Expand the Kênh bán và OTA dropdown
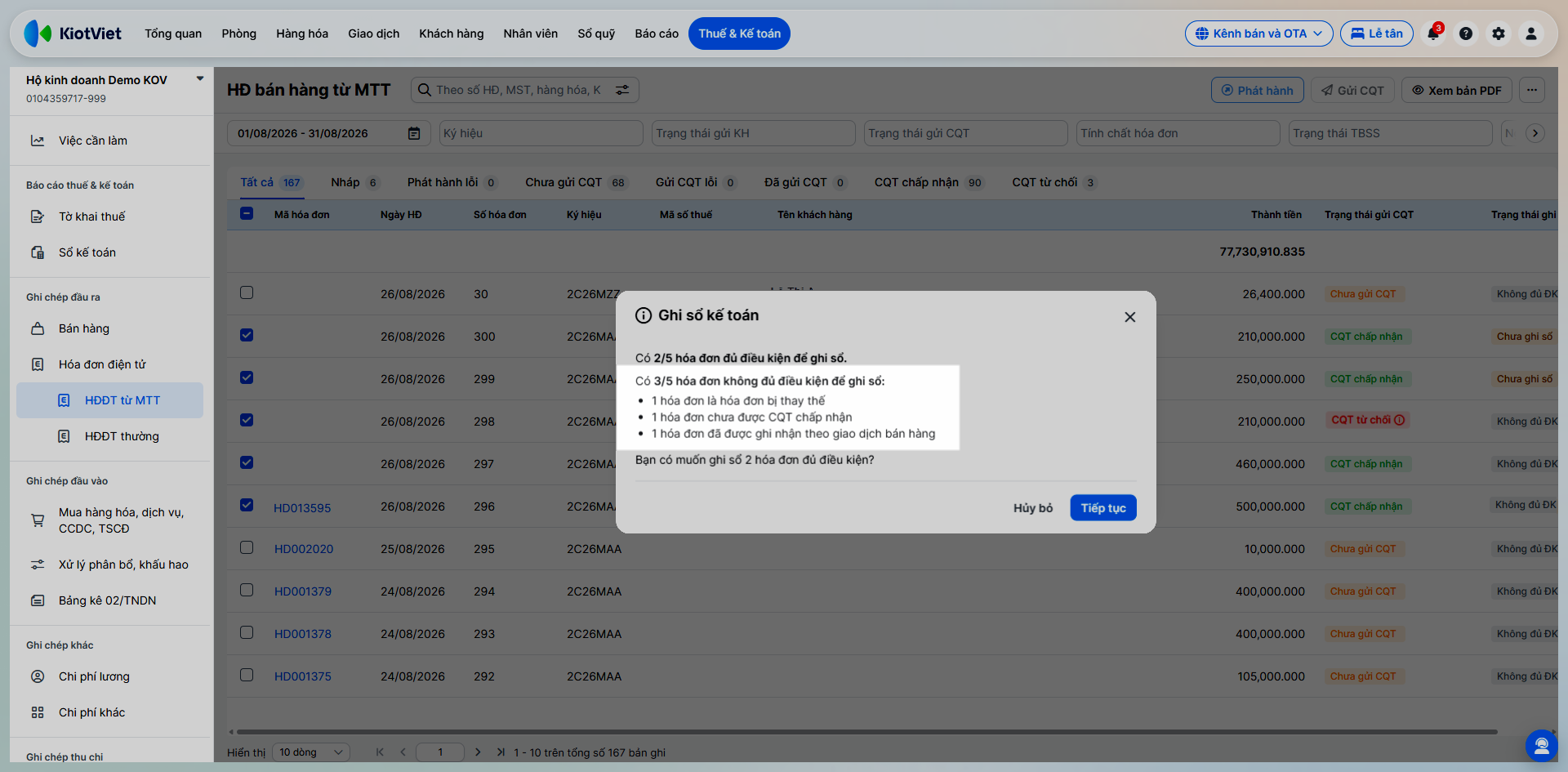1568x772 pixels. 1258,33
